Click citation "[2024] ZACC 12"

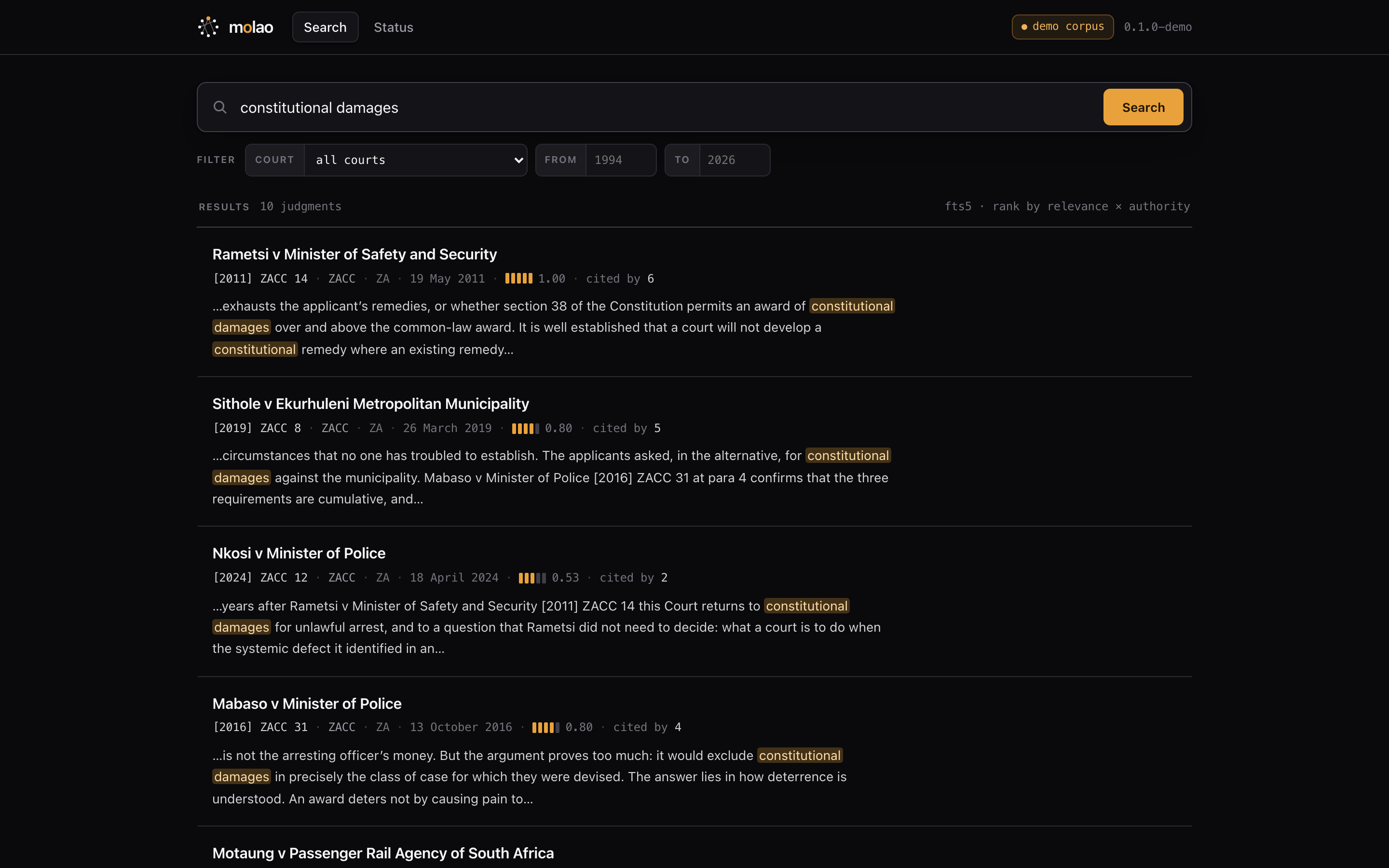click(260, 578)
